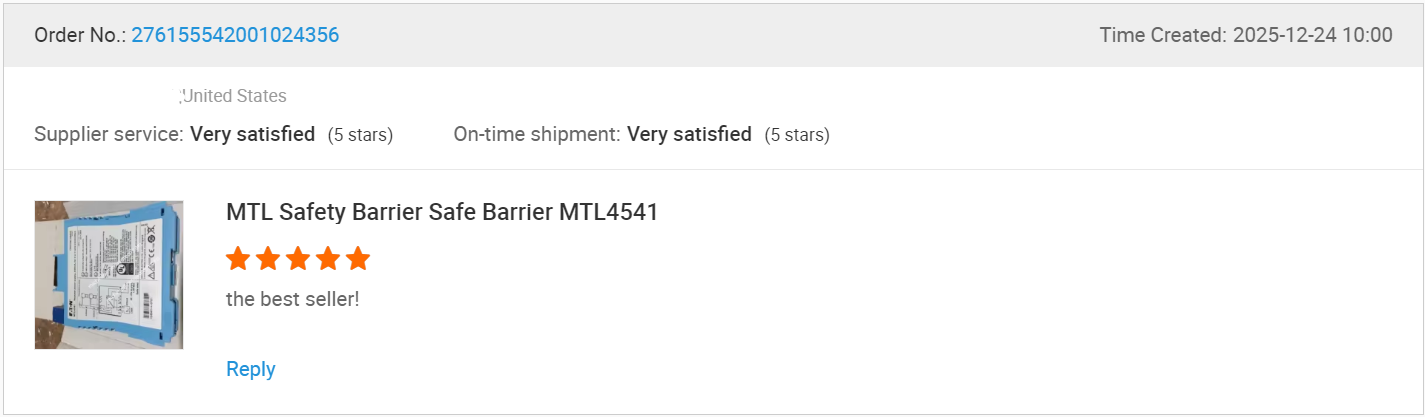Click "(5 stars)" beside Supplier service

point(360,135)
